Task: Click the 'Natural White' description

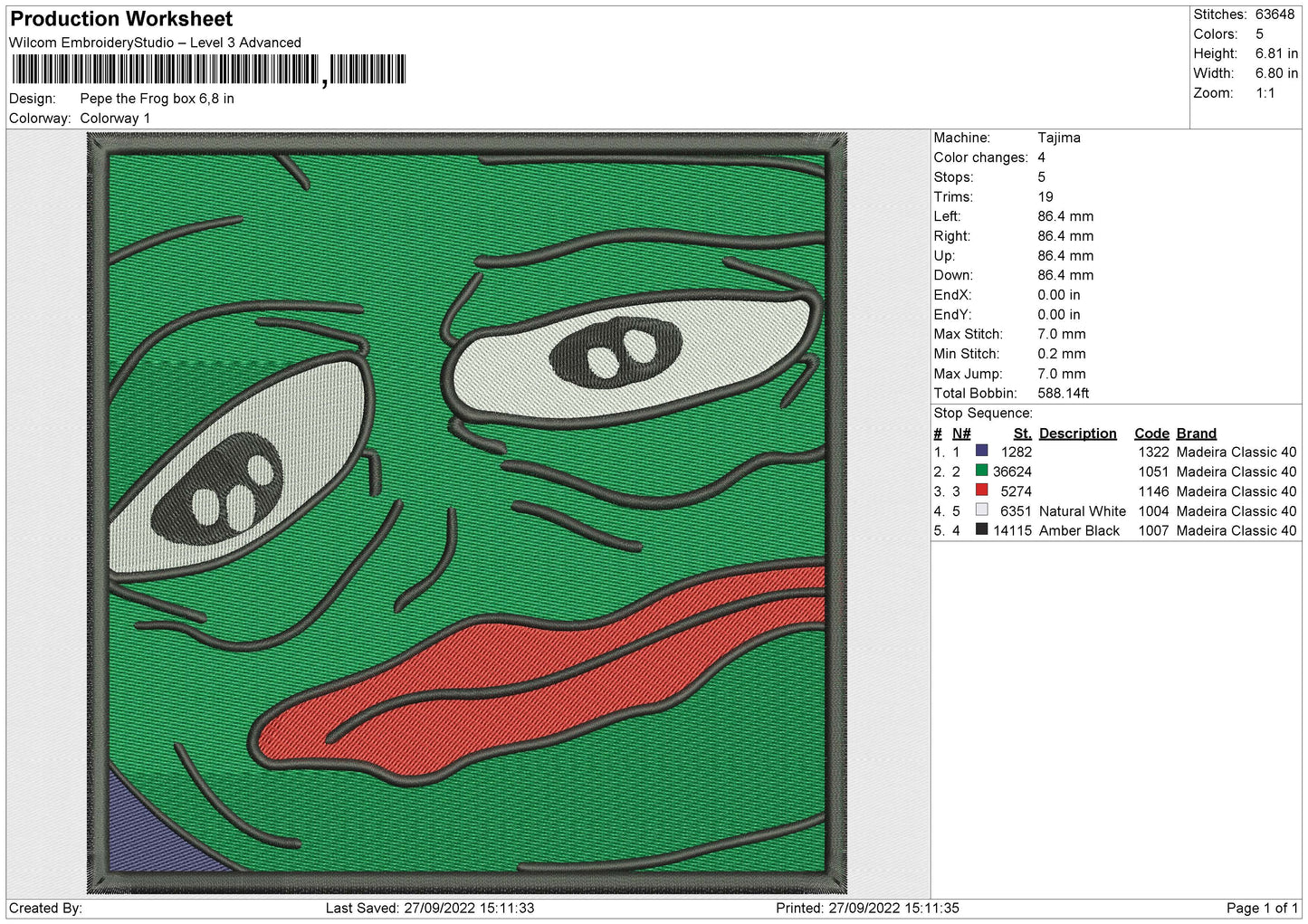Action: (x=1083, y=511)
